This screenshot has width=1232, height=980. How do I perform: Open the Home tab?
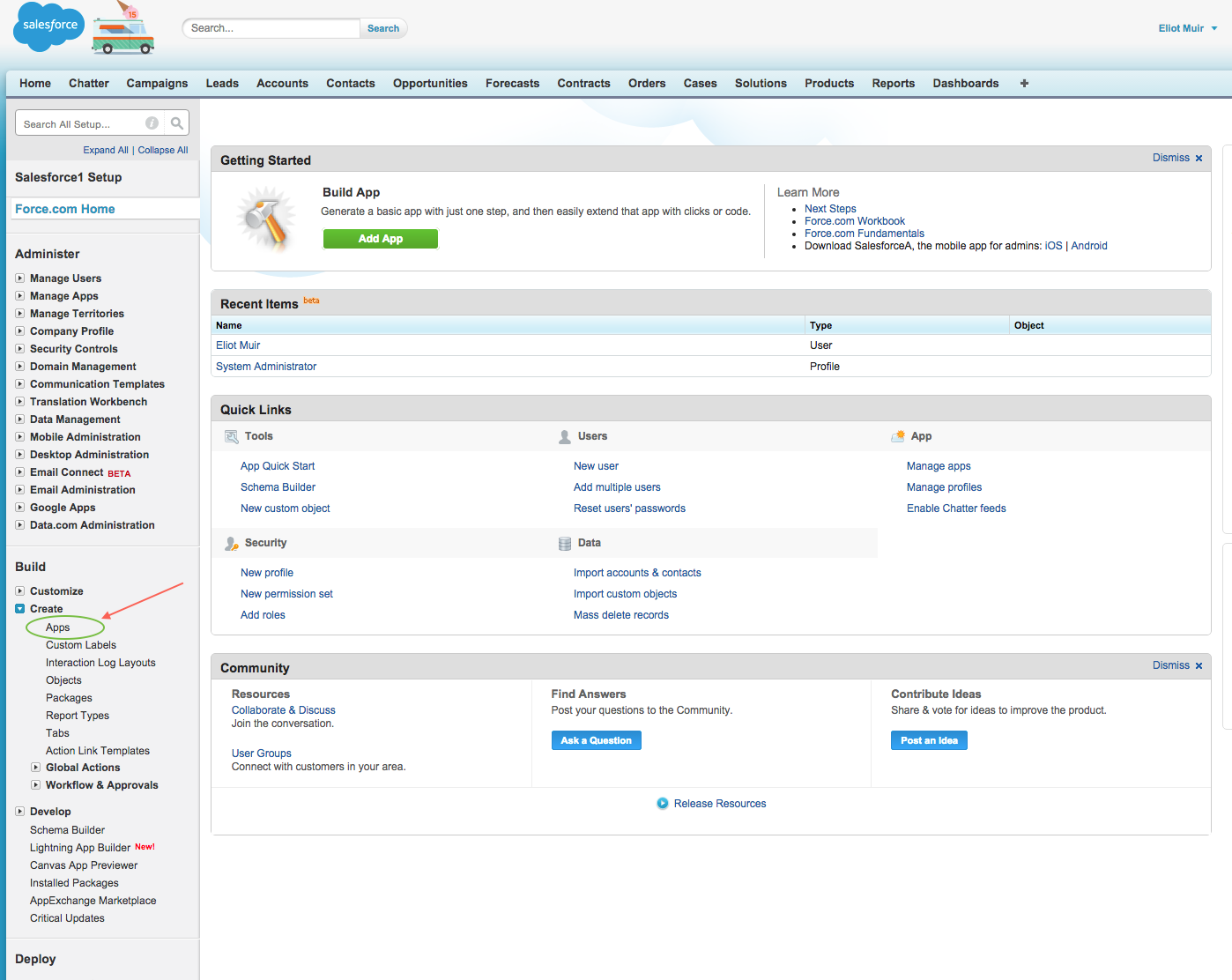pyautogui.click(x=35, y=84)
